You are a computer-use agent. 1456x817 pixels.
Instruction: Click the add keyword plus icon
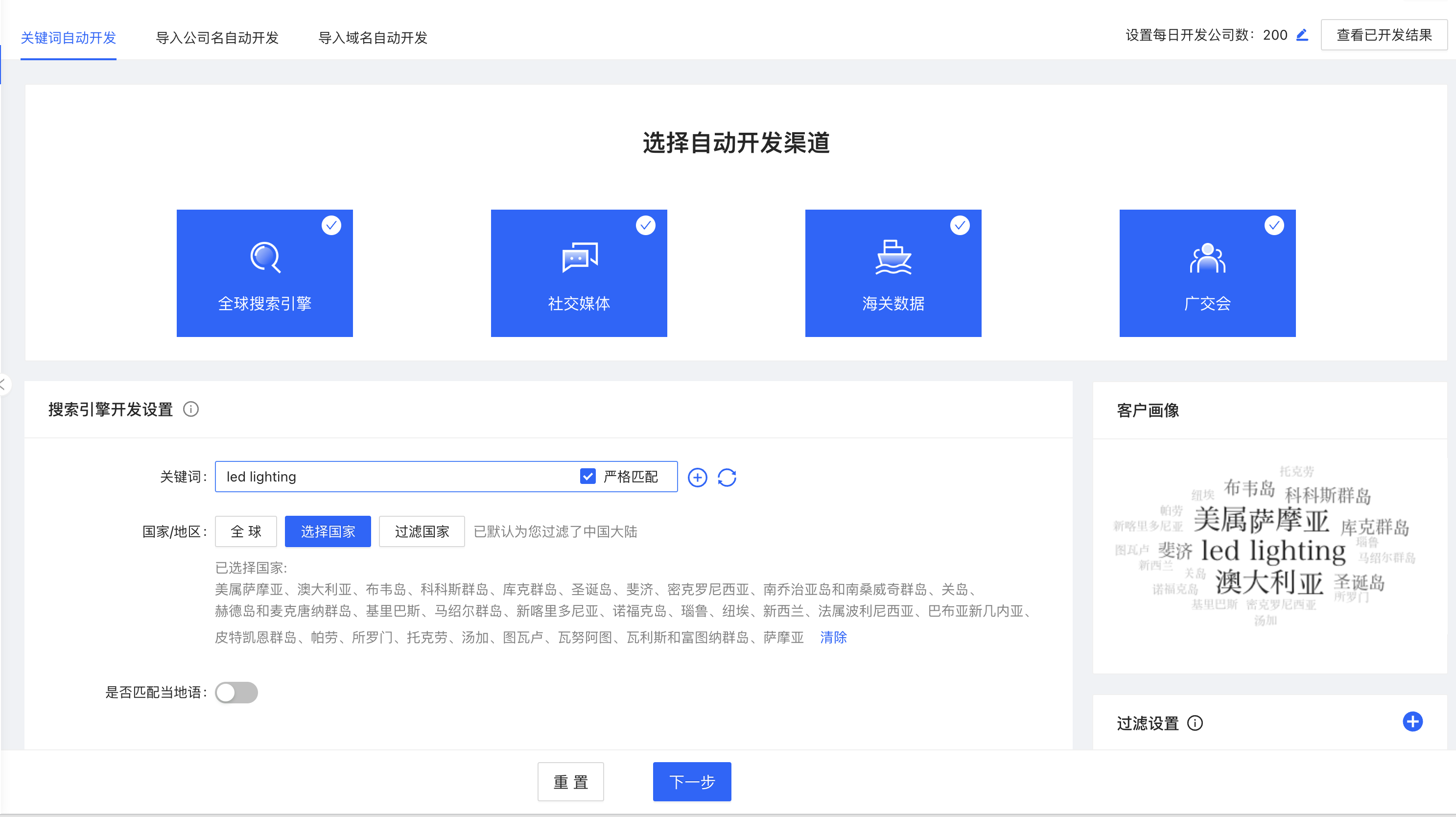697,477
